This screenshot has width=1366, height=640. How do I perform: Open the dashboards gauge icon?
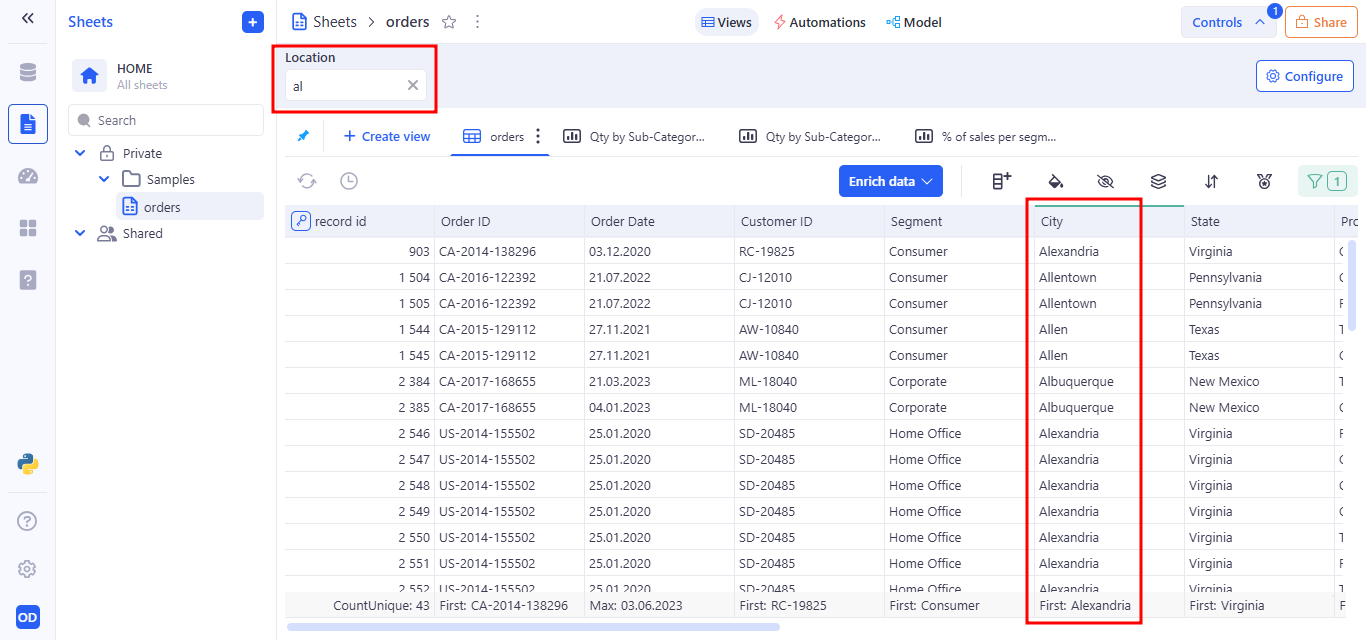[x=27, y=176]
